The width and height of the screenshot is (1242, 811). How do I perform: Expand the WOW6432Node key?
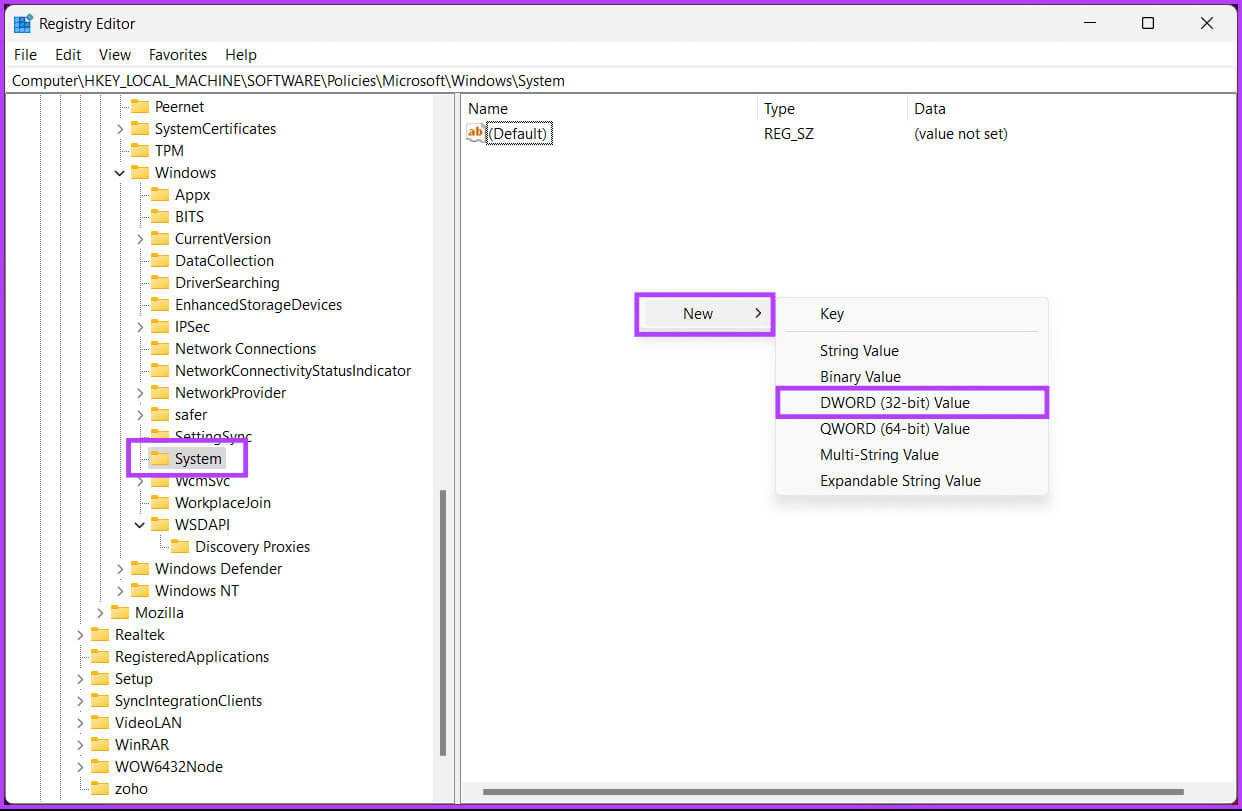click(x=80, y=767)
